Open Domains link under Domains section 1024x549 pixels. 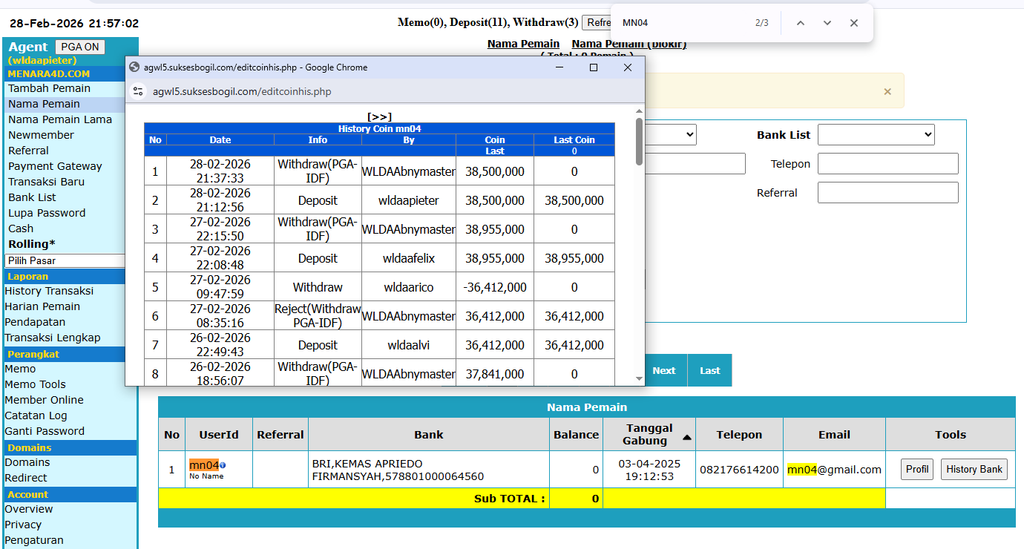(27, 462)
